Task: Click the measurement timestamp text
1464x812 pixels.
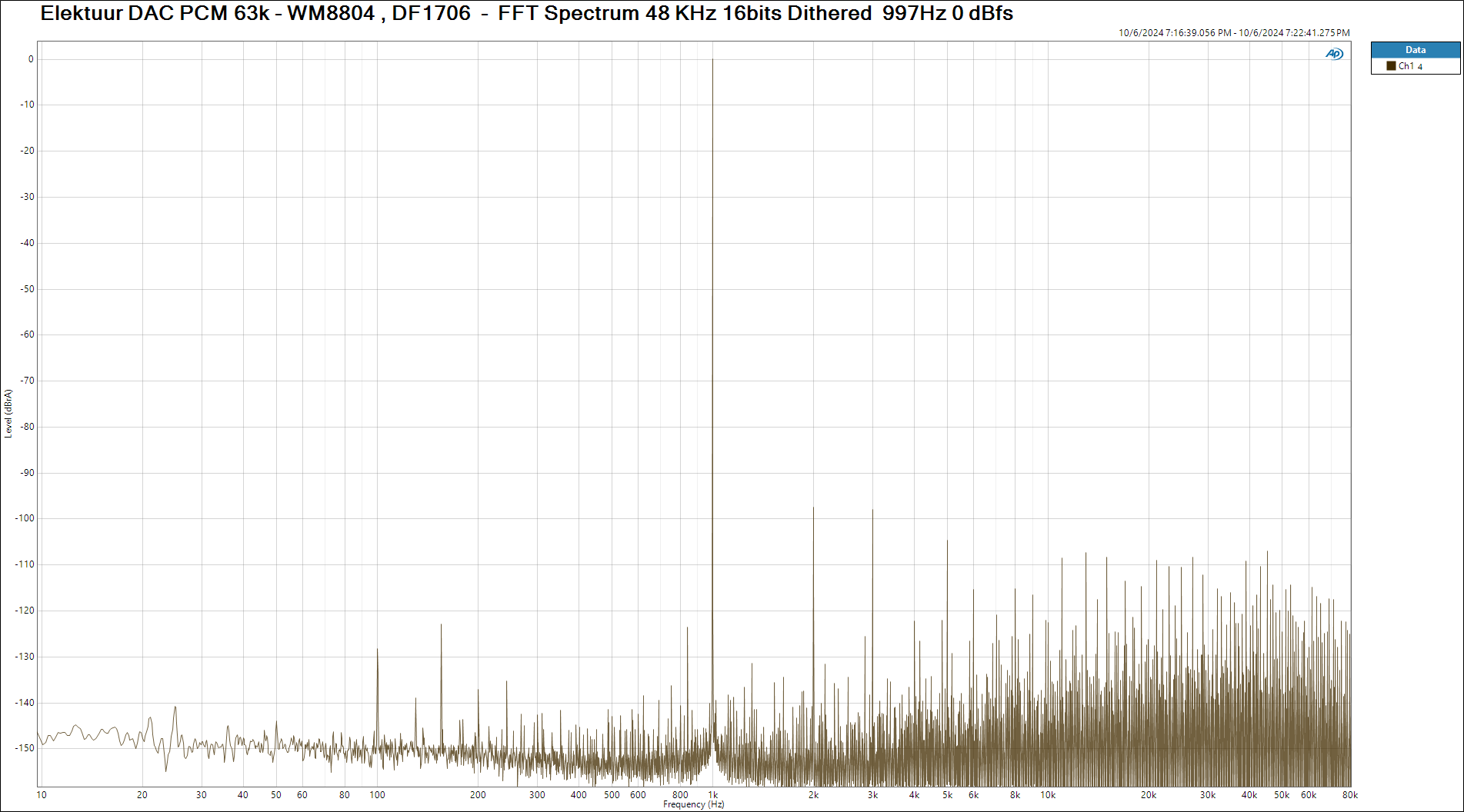Action: click(1233, 33)
